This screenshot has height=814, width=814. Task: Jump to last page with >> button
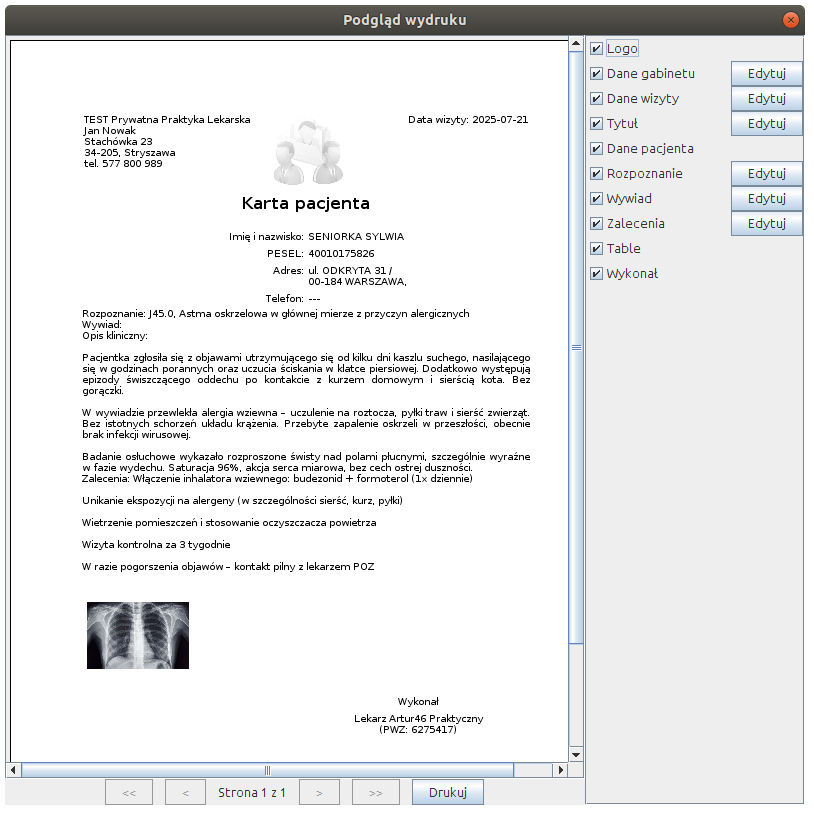point(375,793)
